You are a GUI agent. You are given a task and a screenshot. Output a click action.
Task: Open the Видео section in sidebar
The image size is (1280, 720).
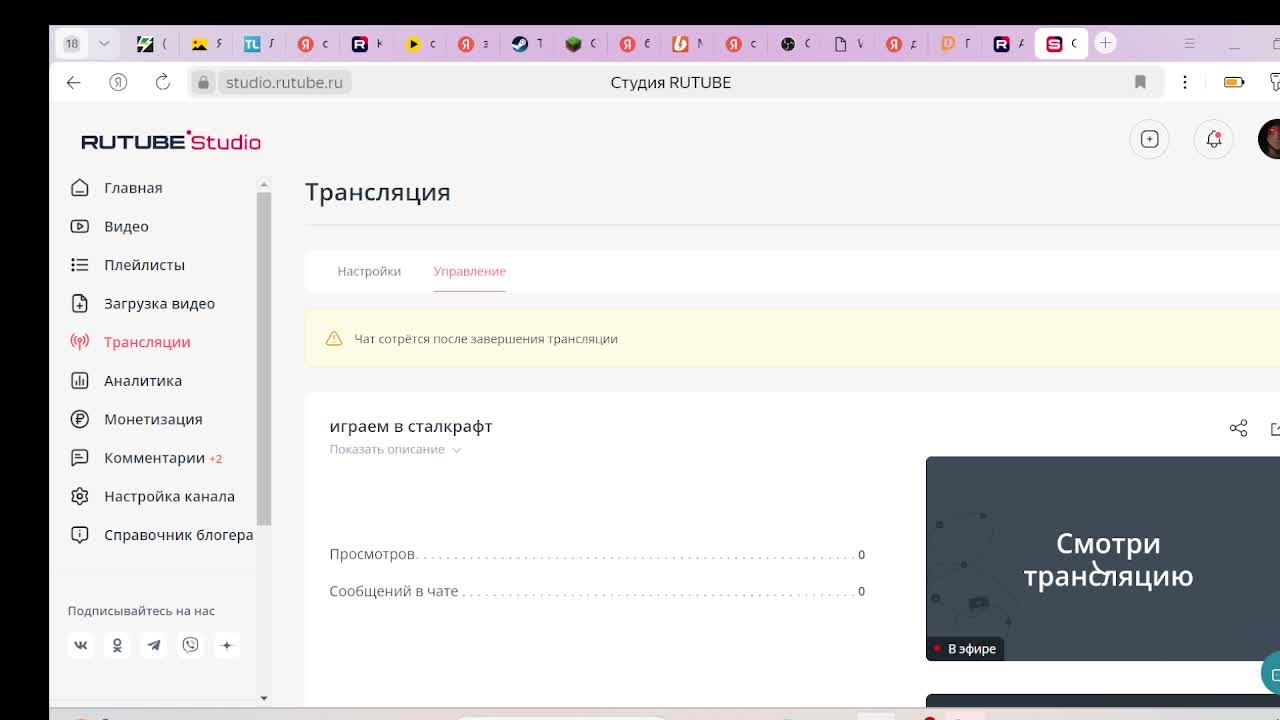pos(126,226)
